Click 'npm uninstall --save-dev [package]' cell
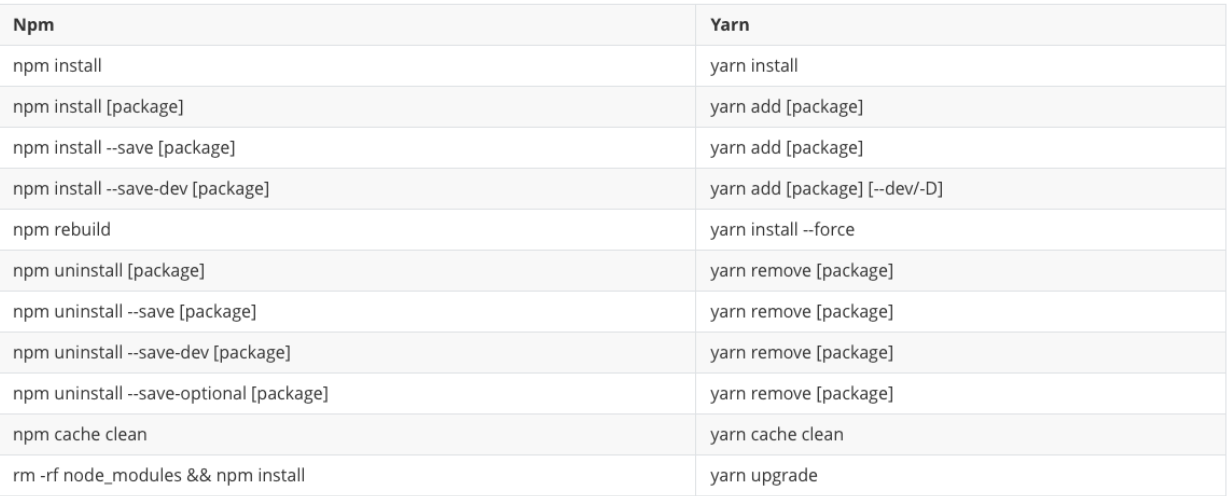The height and width of the screenshot is (496, 1227). coord(152,352)
